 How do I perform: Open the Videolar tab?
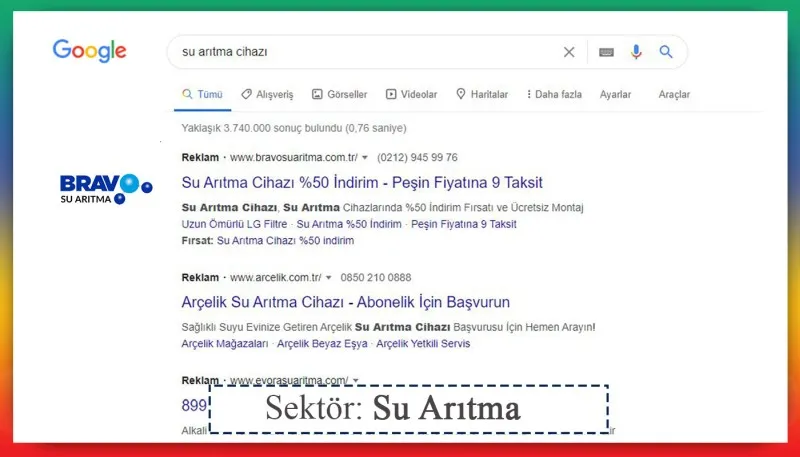[411, 94]
